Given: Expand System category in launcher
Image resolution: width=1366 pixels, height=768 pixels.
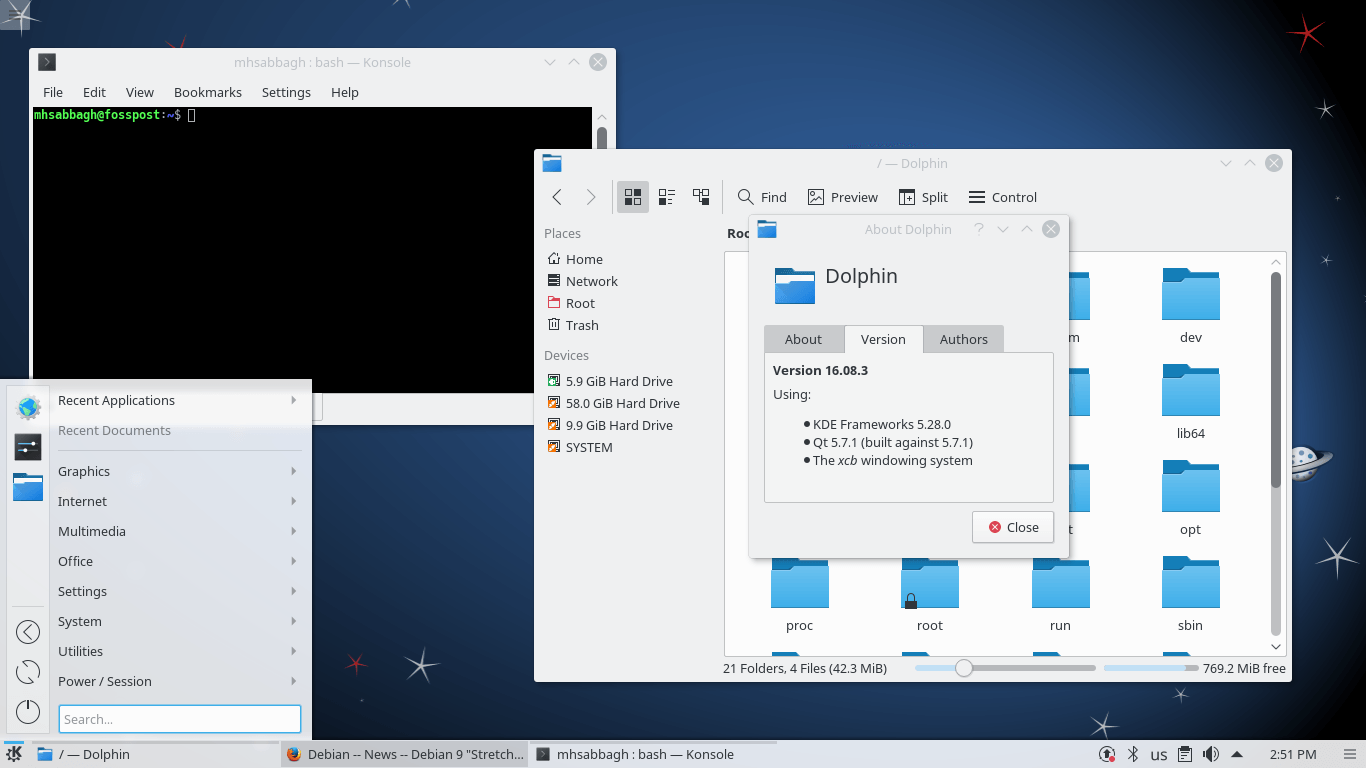Looking at the screenshot, I should pos(178,621).
